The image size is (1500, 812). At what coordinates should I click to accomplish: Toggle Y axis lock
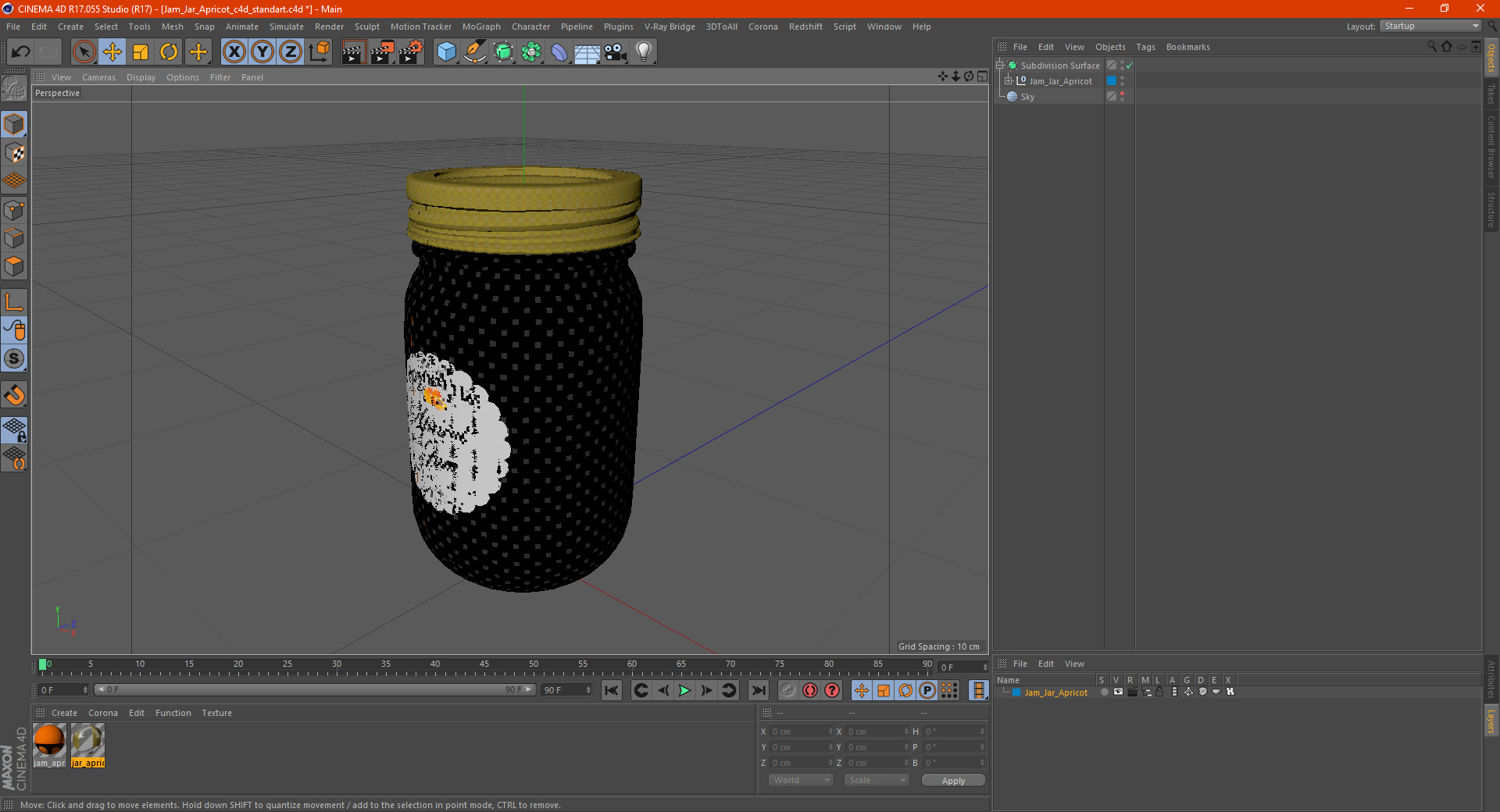pyautogui.click(x=262, y=52)
